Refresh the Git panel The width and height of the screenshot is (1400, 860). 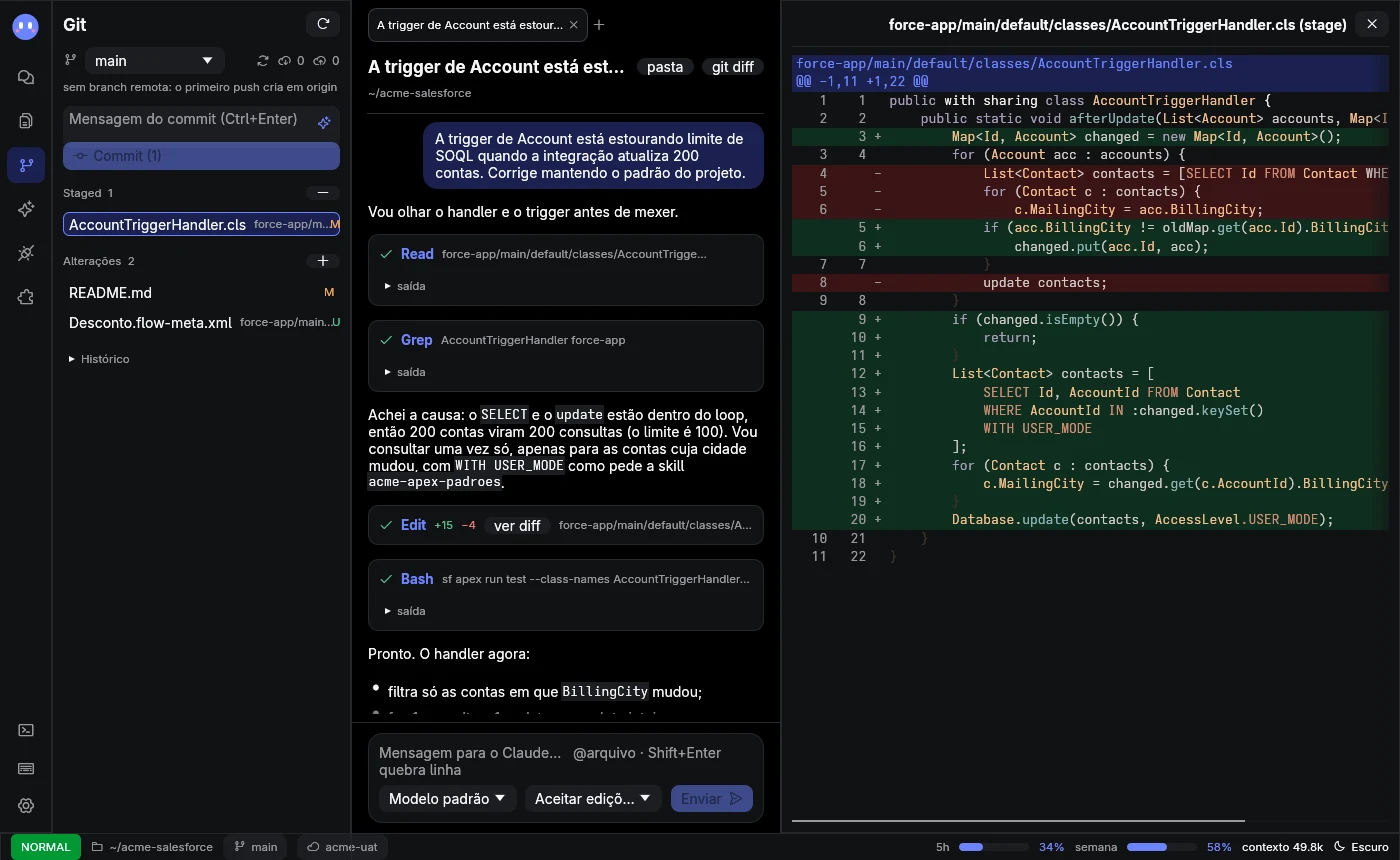pos(323,24)
